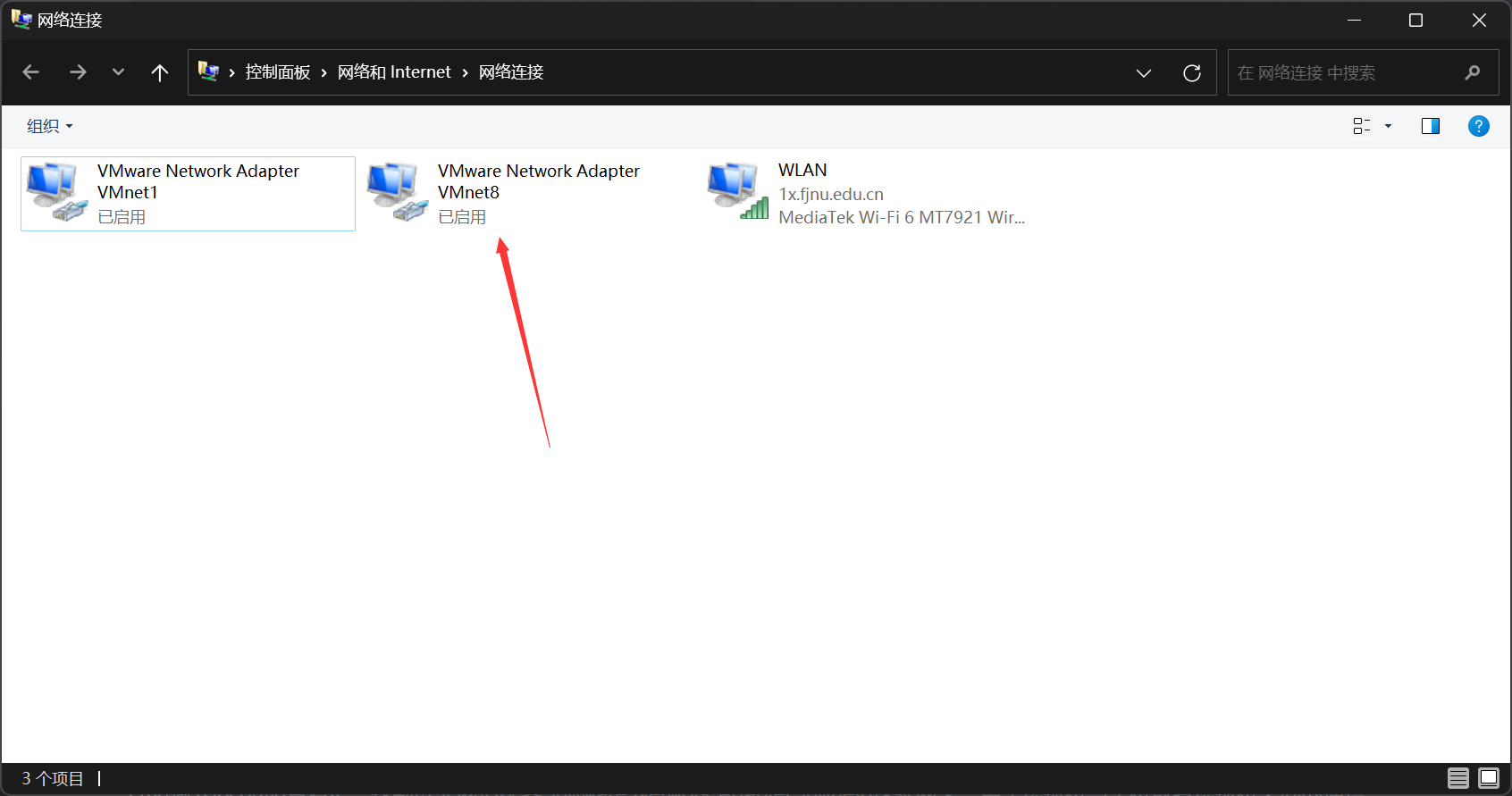Viewport: 1512px width, 796px height.
Task: Expand the view options dropdown arrow
Action: click(x=1388, y=126)
